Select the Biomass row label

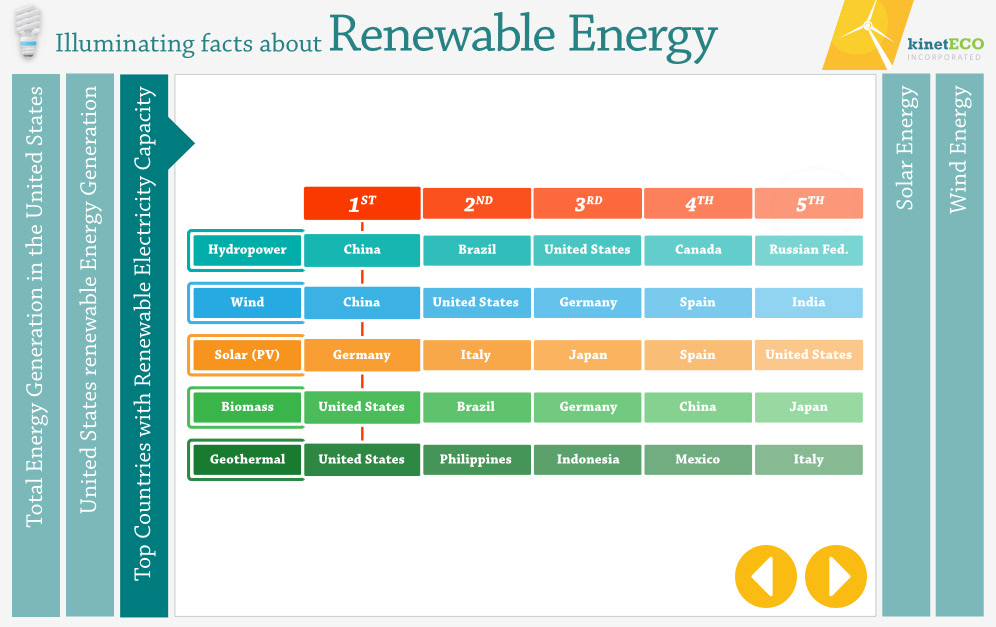(247, 407)
